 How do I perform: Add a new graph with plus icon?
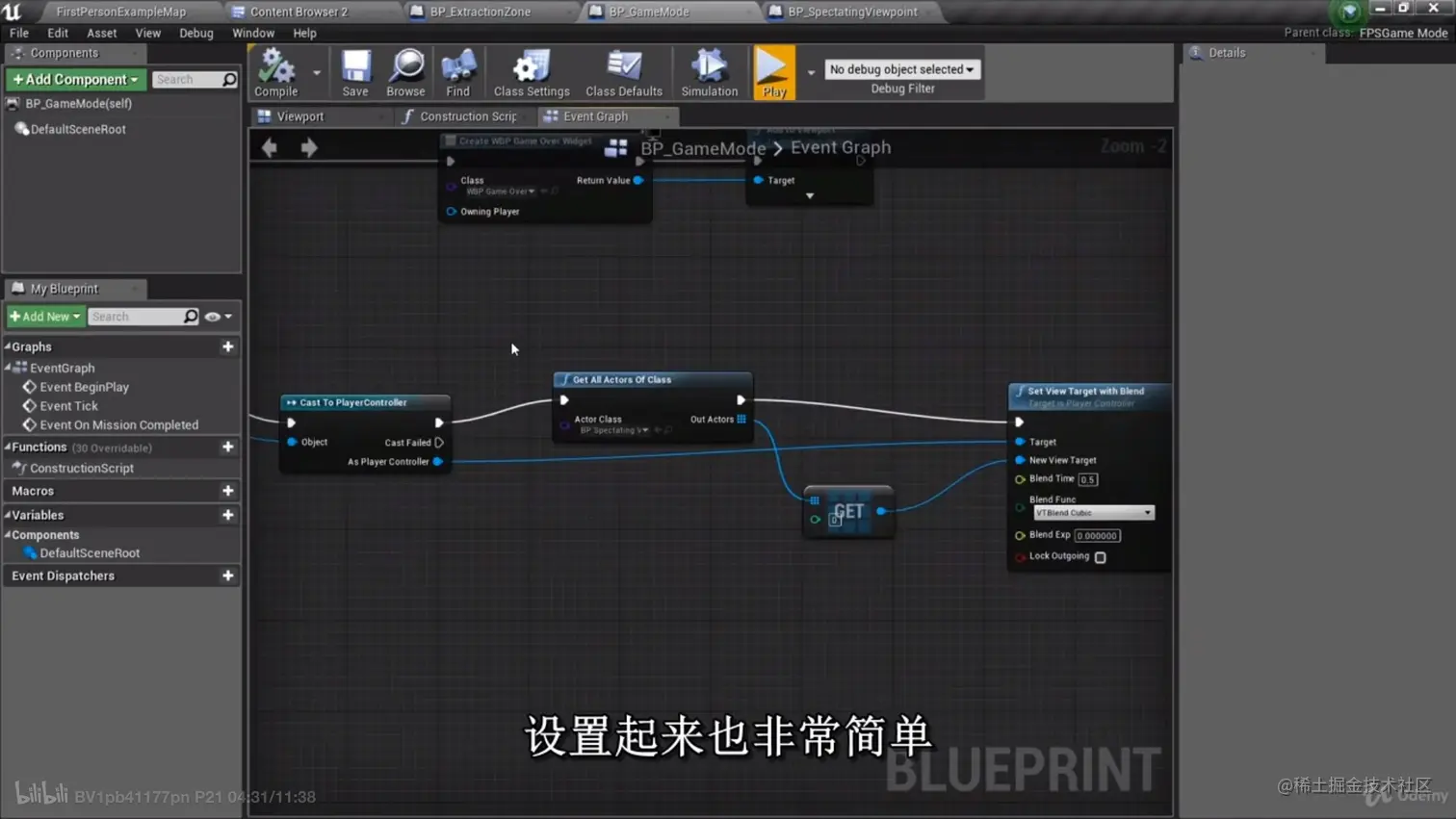(228, 346)
